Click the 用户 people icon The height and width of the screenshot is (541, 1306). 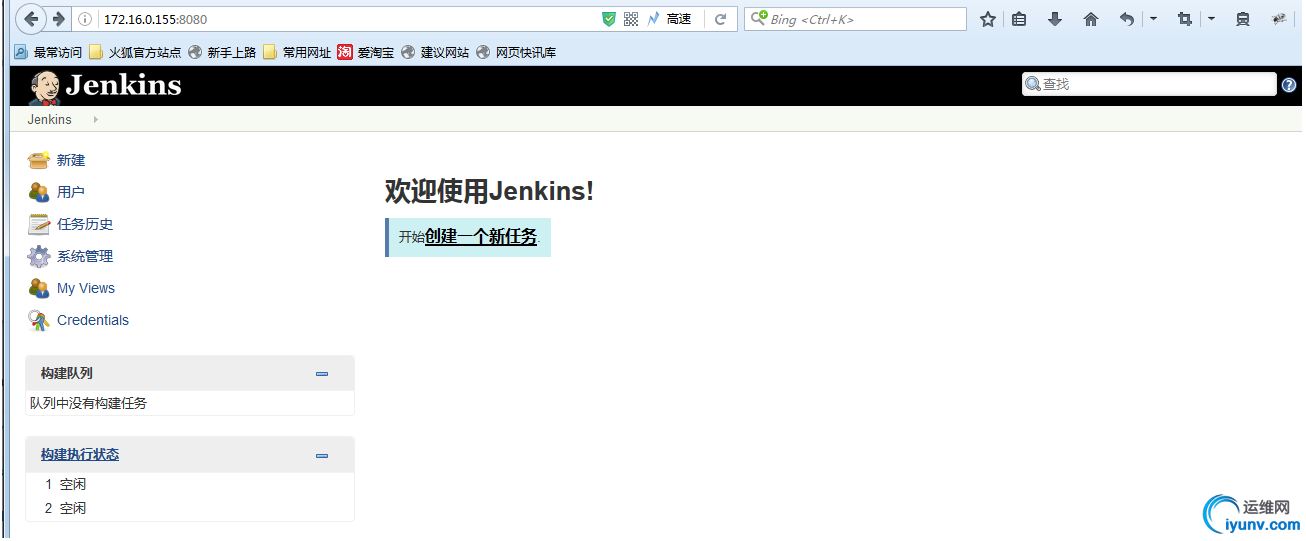point(39,192)
